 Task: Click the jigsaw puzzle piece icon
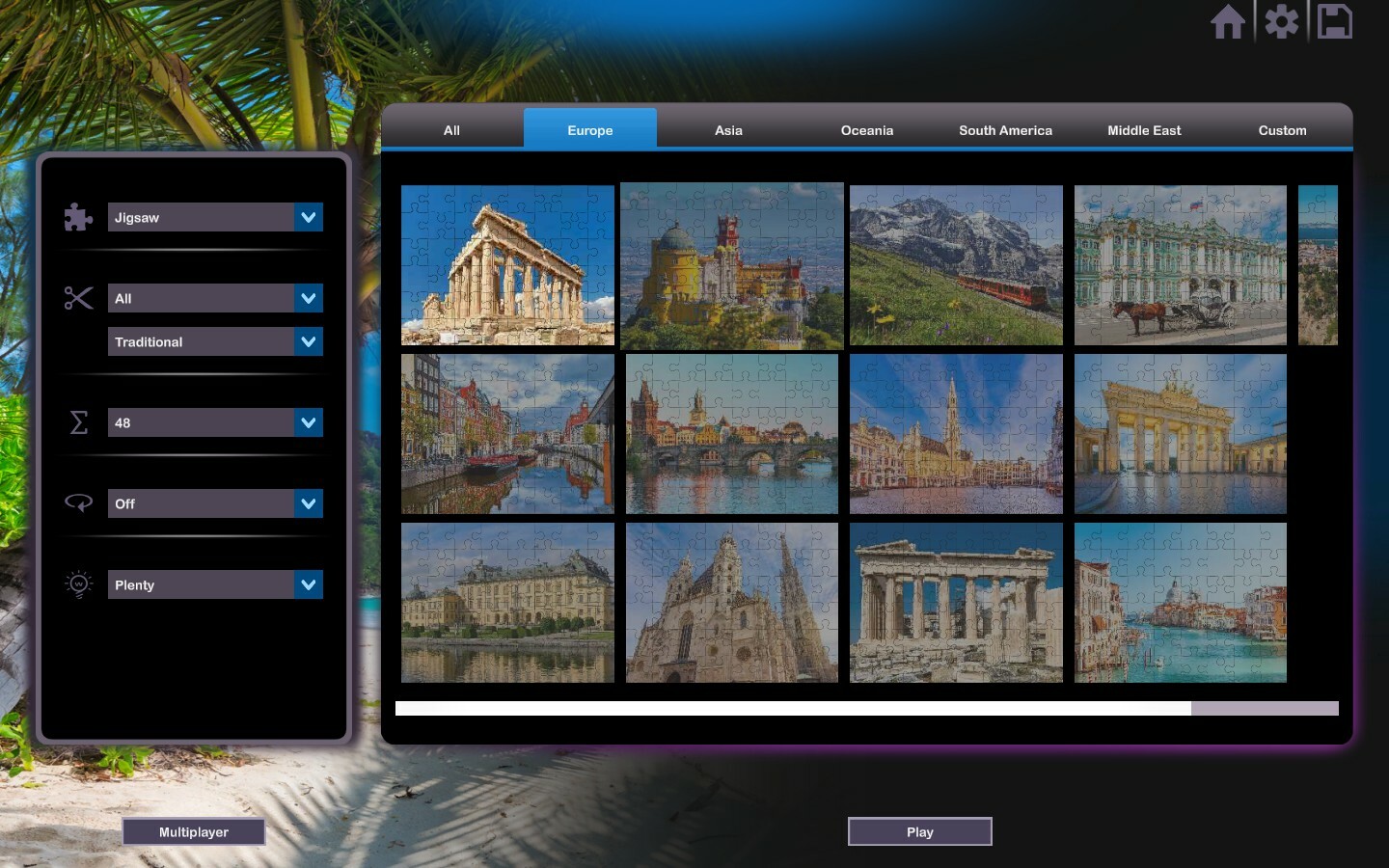77,217
